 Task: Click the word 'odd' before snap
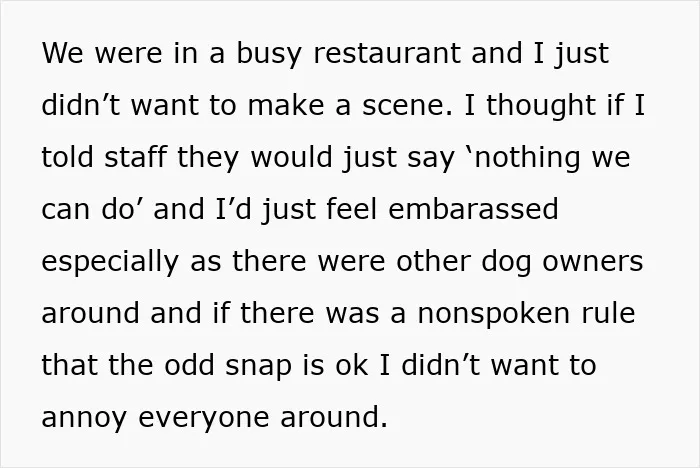(189, 365)
